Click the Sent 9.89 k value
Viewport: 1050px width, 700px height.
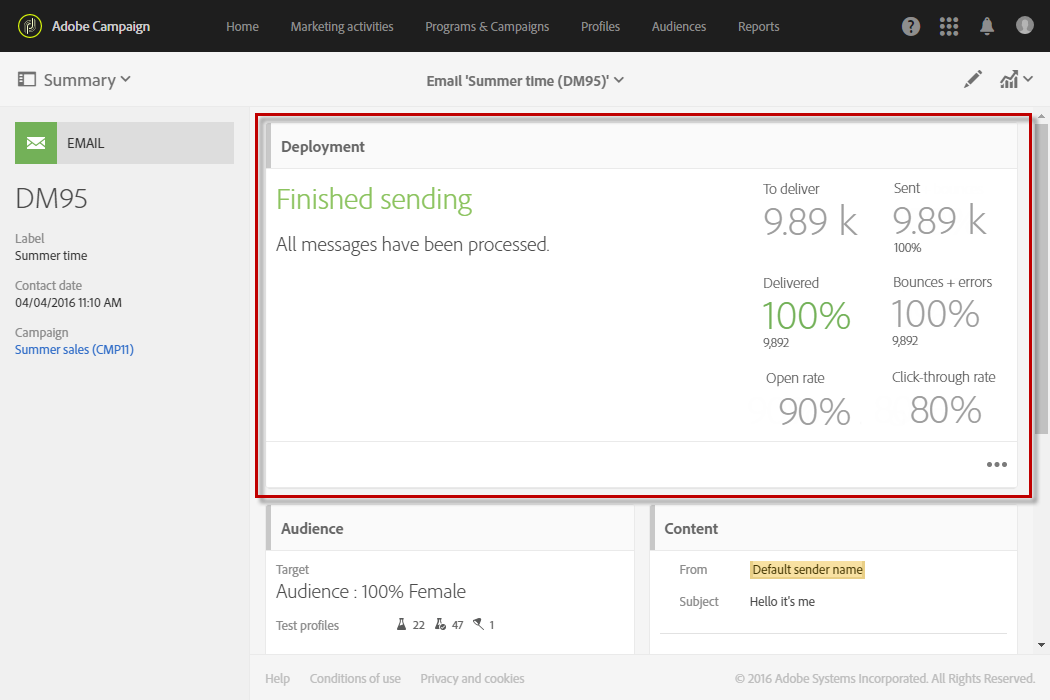tap(940, 220)
